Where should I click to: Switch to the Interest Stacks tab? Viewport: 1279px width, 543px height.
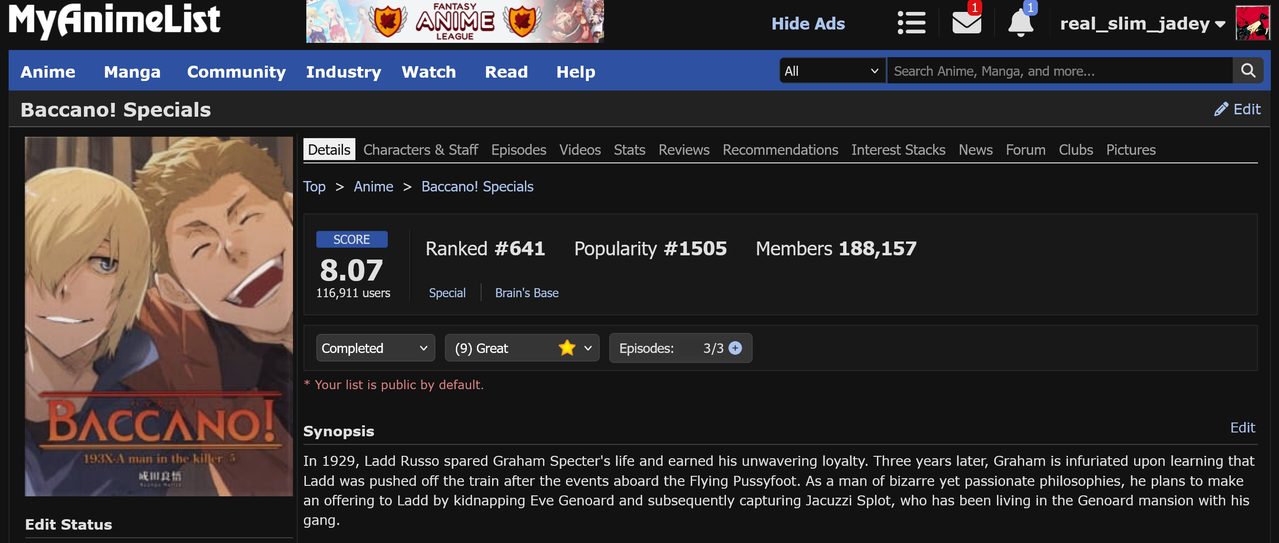point(898,150)
